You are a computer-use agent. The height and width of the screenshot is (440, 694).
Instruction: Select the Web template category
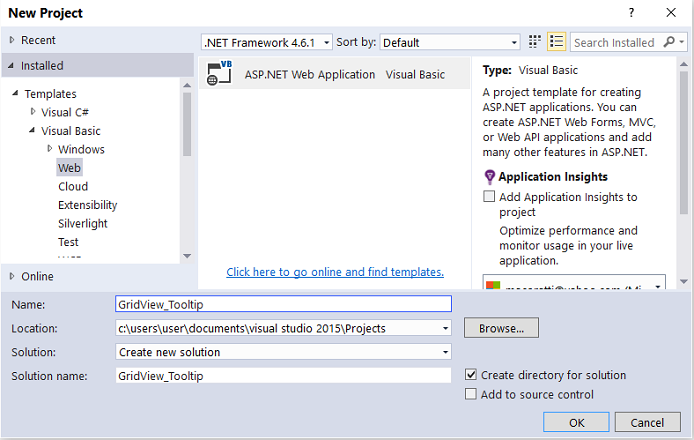pyautogui.click(x=69, y=168)
